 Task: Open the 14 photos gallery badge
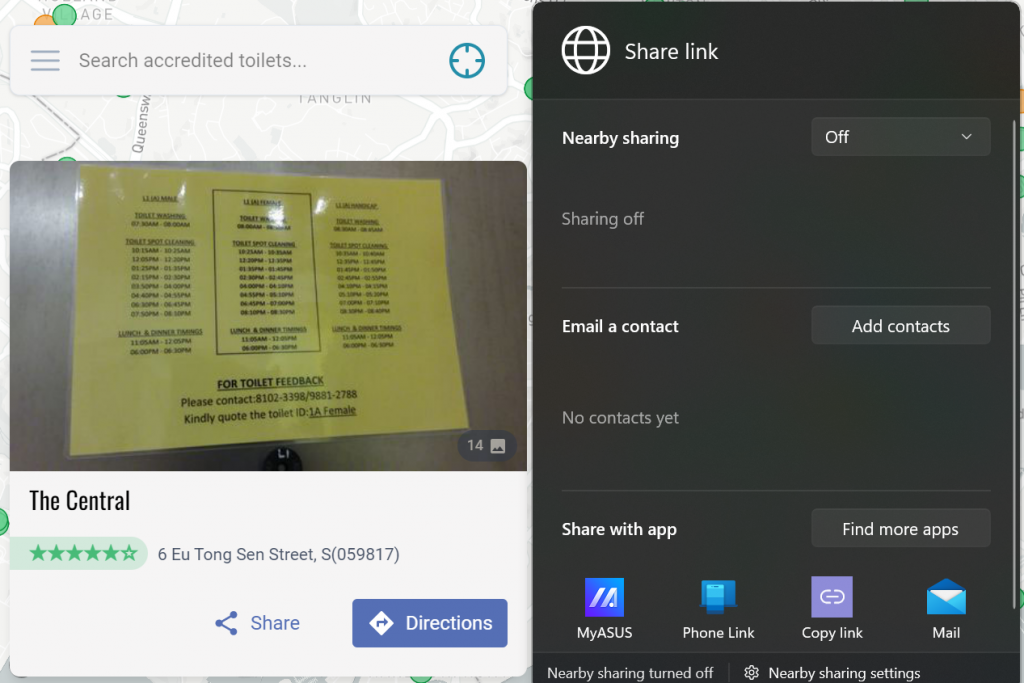click(487, 445)
